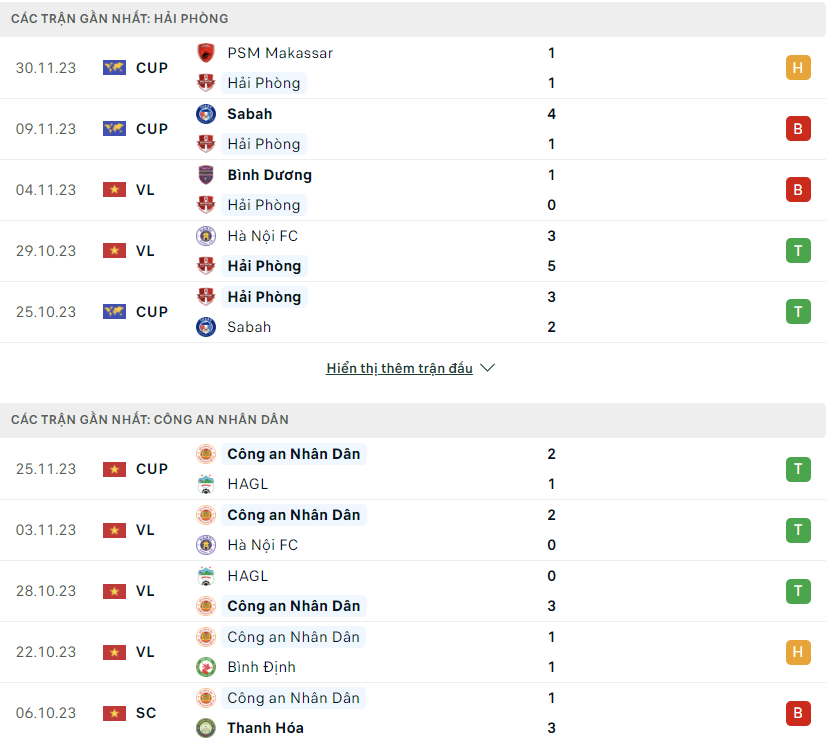Click the red B loss badge for Sabah match
830x742 pixels.
(x=798, y=129)
